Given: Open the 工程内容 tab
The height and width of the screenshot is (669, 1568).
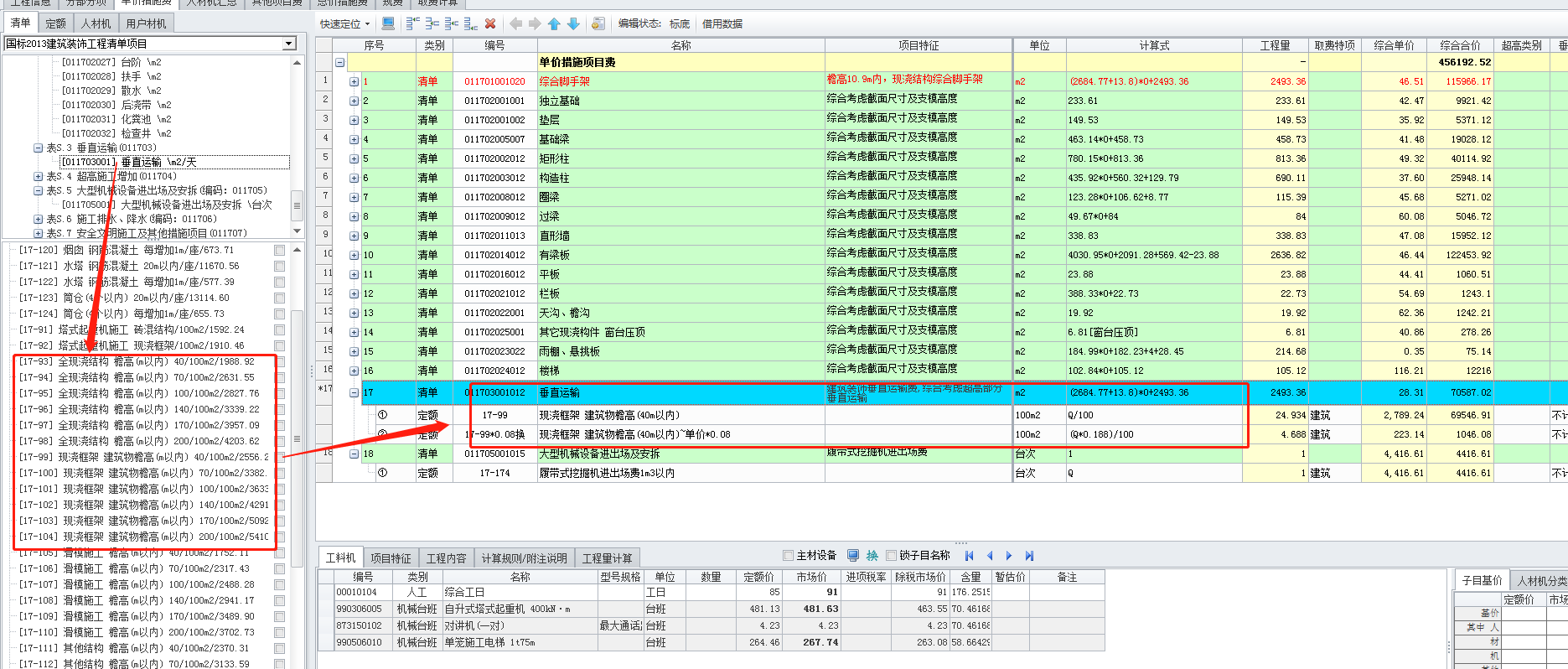Looking at the screenshot, I should [447, 558].
